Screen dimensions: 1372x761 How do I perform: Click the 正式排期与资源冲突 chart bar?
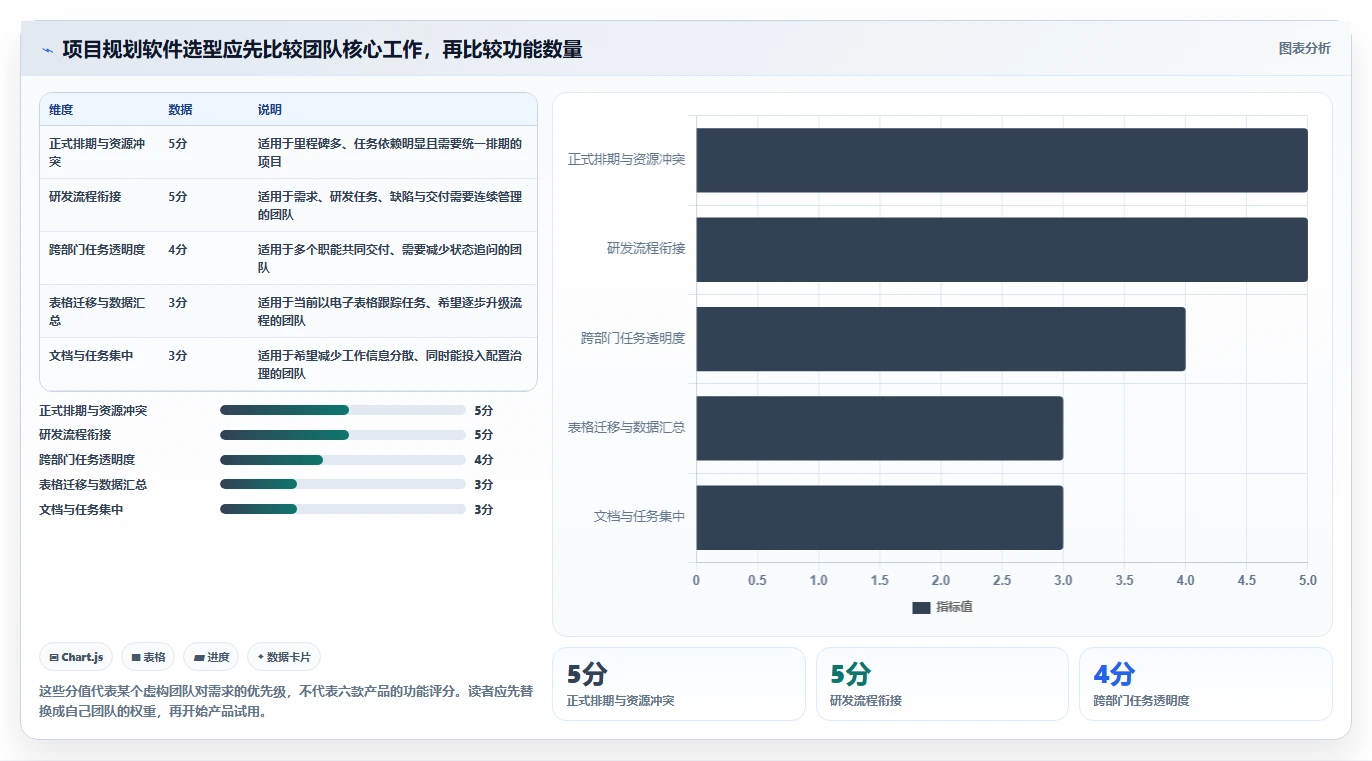[1002, 160]
